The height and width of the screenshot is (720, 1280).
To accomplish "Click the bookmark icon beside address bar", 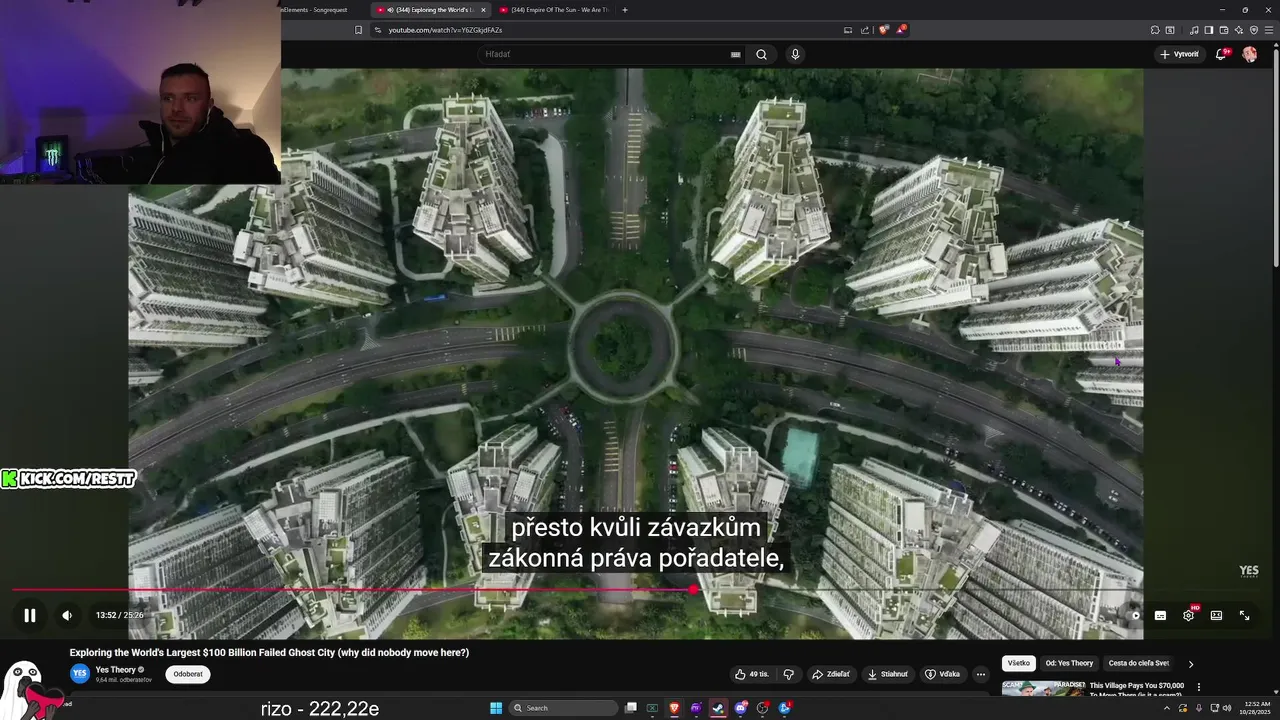I will tap(359, 30).
